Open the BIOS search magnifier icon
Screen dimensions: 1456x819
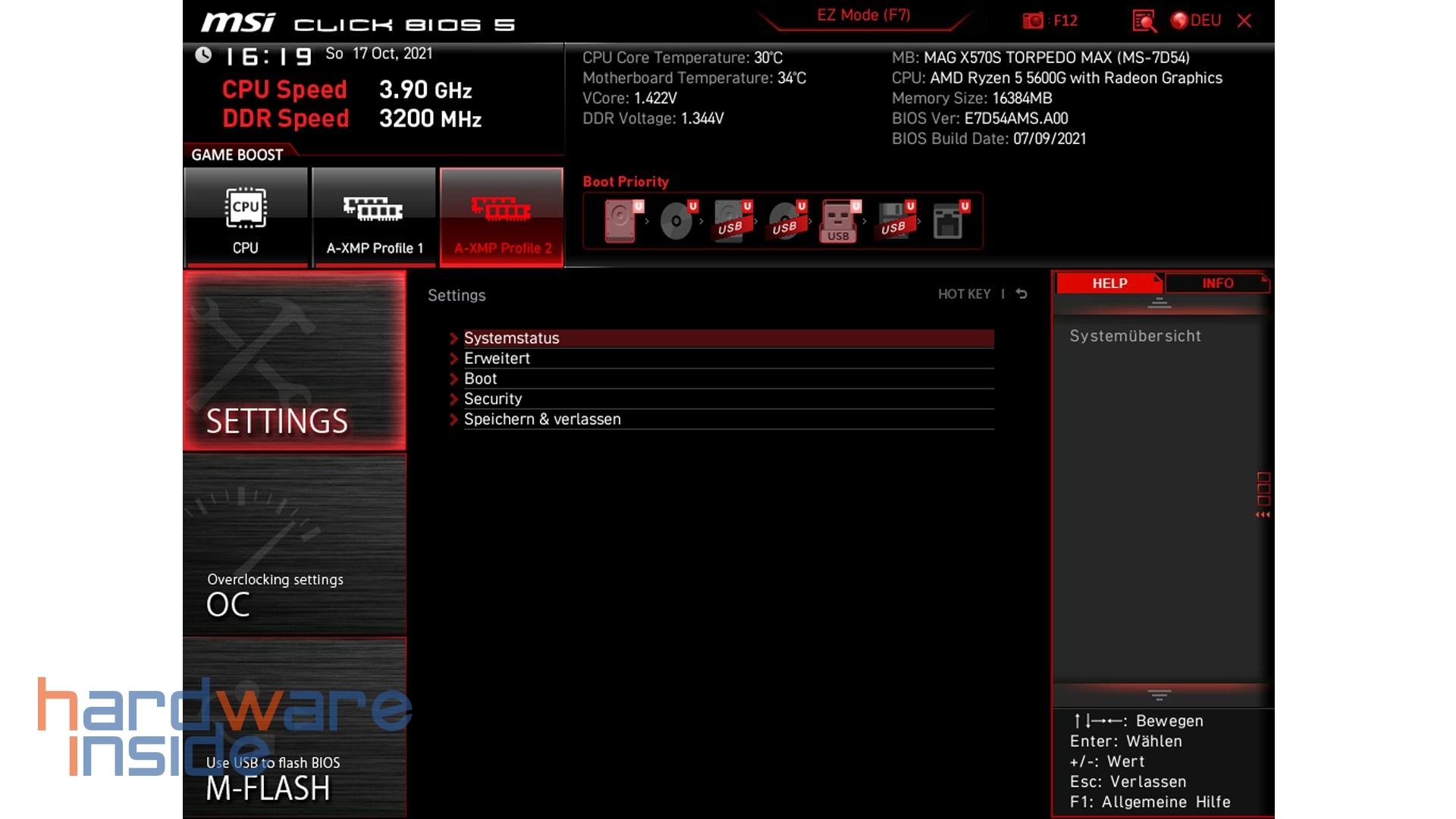[x=1144, y=22]
